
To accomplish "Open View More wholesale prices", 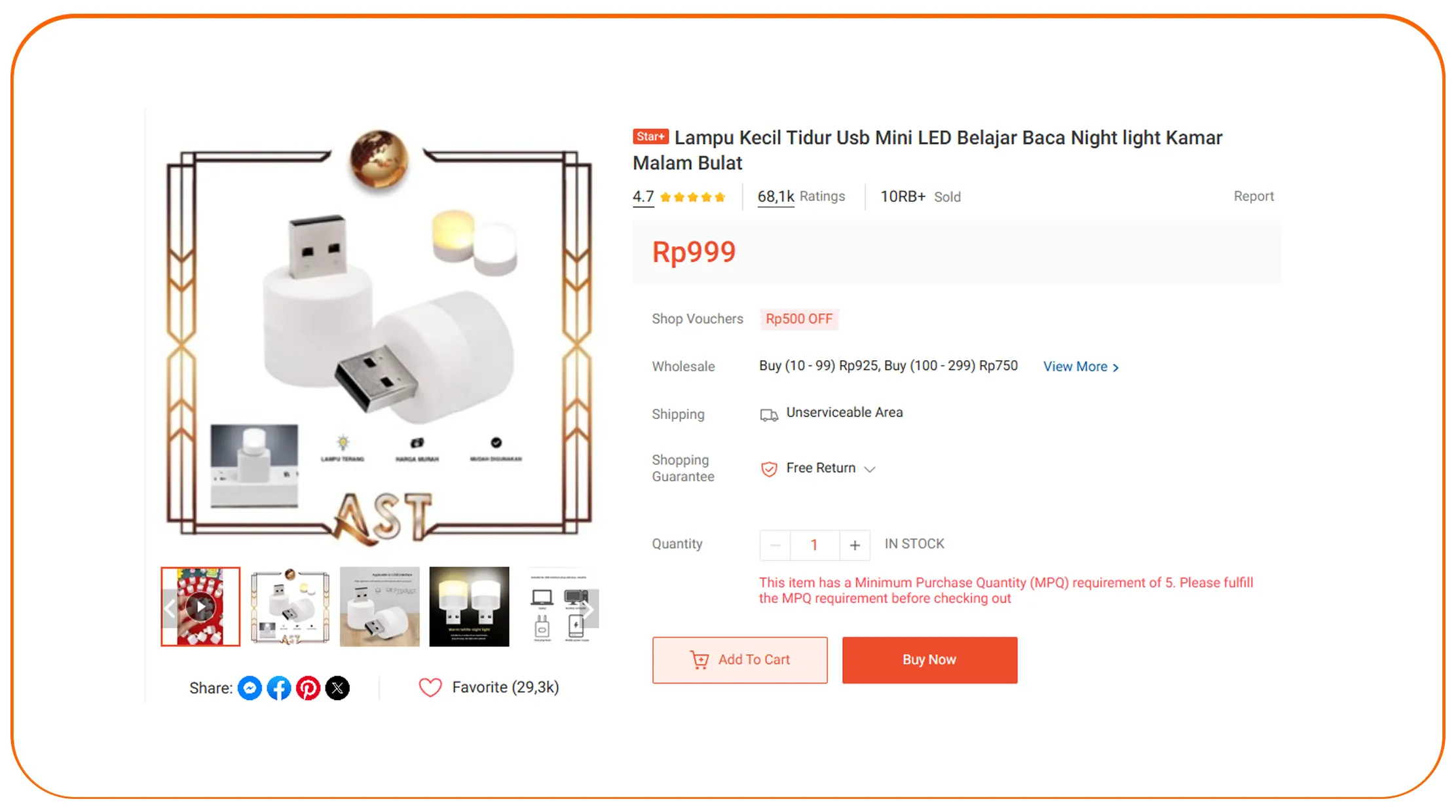I will click(x=1081, y=367).
